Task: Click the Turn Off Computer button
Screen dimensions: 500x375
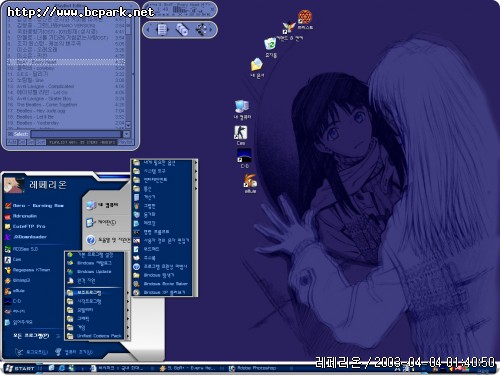Action: (73, 352)
